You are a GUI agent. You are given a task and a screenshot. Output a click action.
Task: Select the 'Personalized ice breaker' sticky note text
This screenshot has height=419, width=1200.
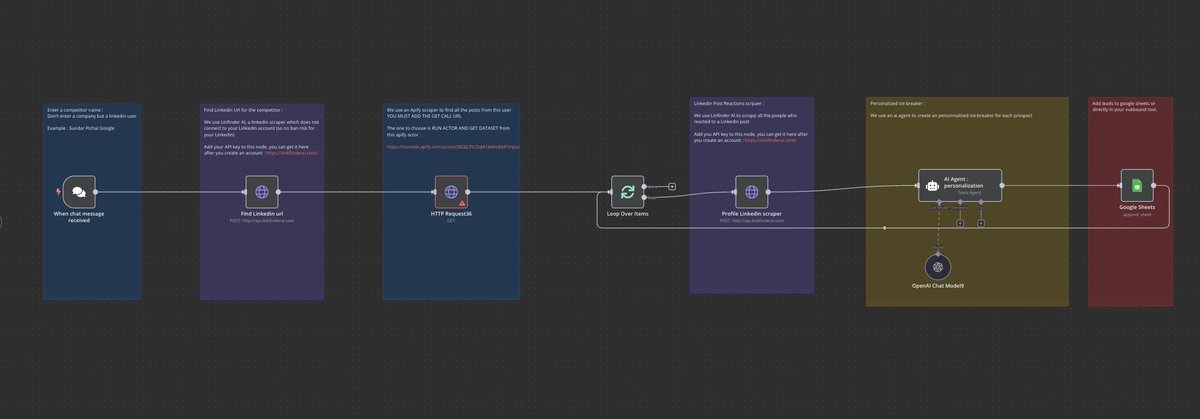click(897, 103)
